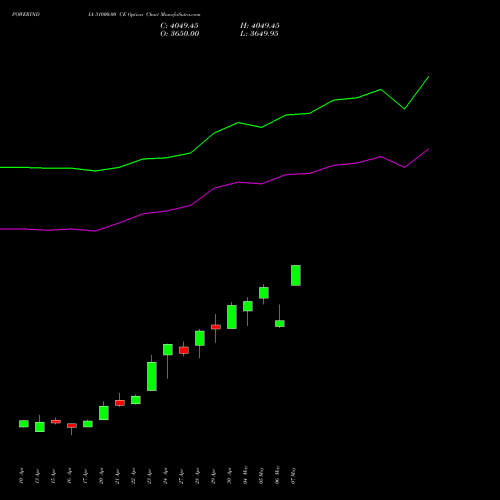Image resolution: width=500 pixels, height=500 pixels.
Task: Click the 15 Apr date label
Action: click(53, 476)
